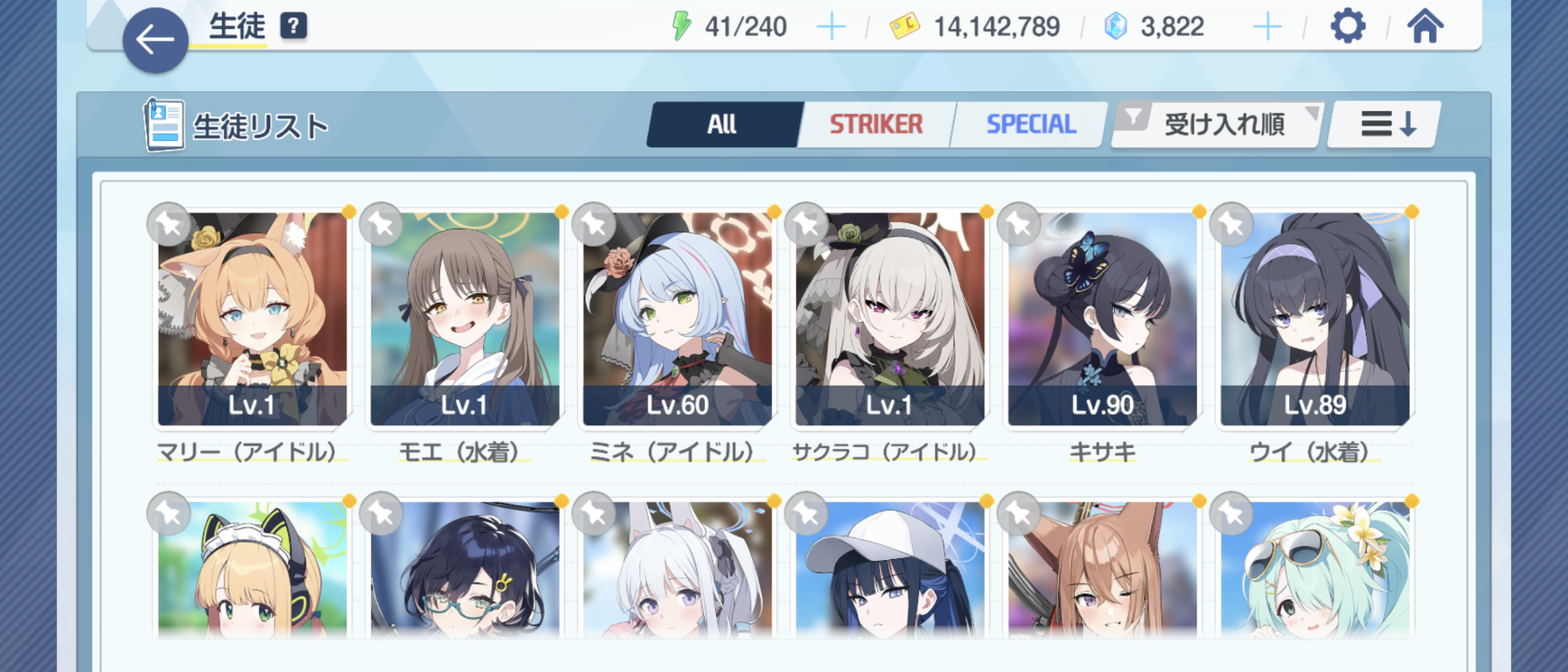Click the filter funnel icon beside 受け入れ順
Image resolution: width=1568 pixels, height=672 pixels.
pyautogui.click(x=1133, y=117)
